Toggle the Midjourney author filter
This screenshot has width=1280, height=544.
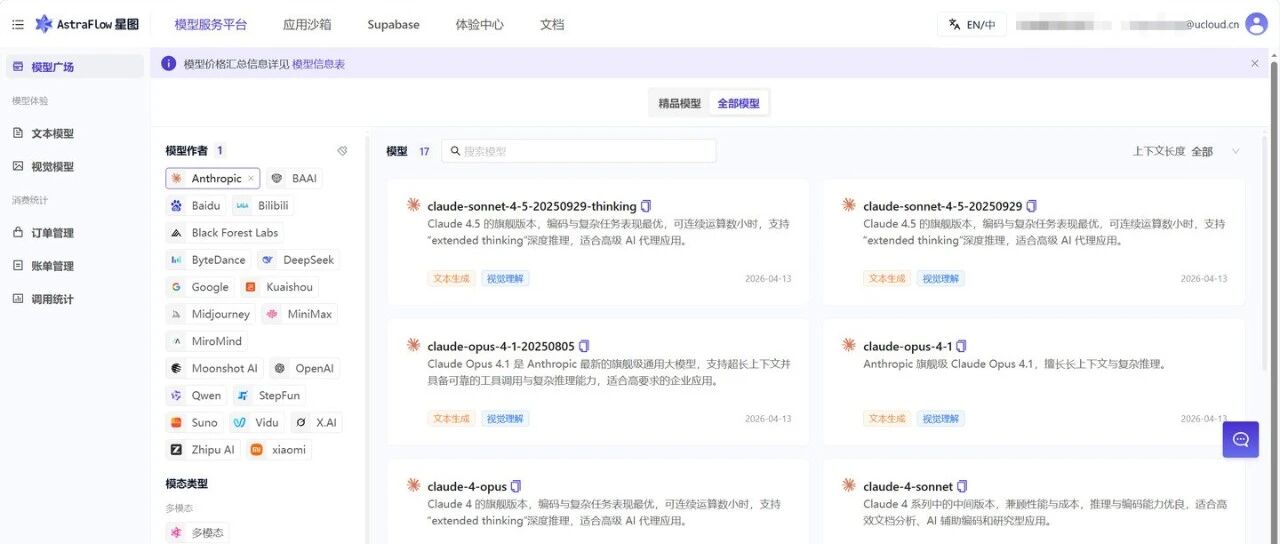tap(210, 314)
